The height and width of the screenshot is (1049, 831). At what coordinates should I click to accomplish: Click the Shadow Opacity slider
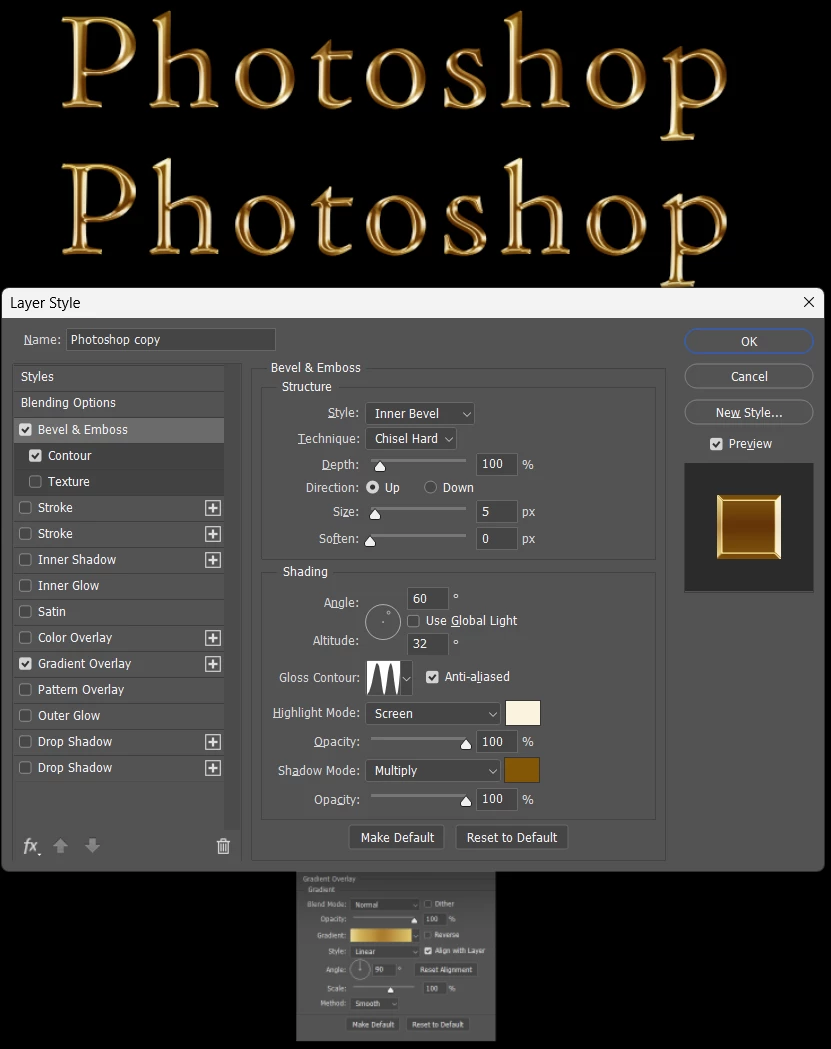[x=418, y=796]
